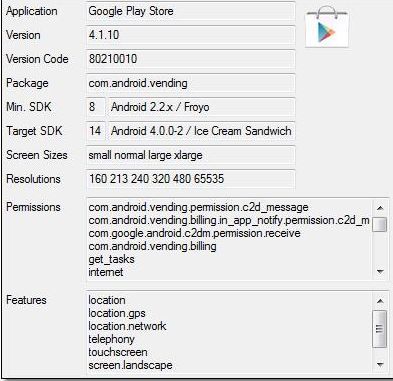Click the Permissions scrollbar thumb
Viewport: 393px width, 381px height.
point(380,224)
